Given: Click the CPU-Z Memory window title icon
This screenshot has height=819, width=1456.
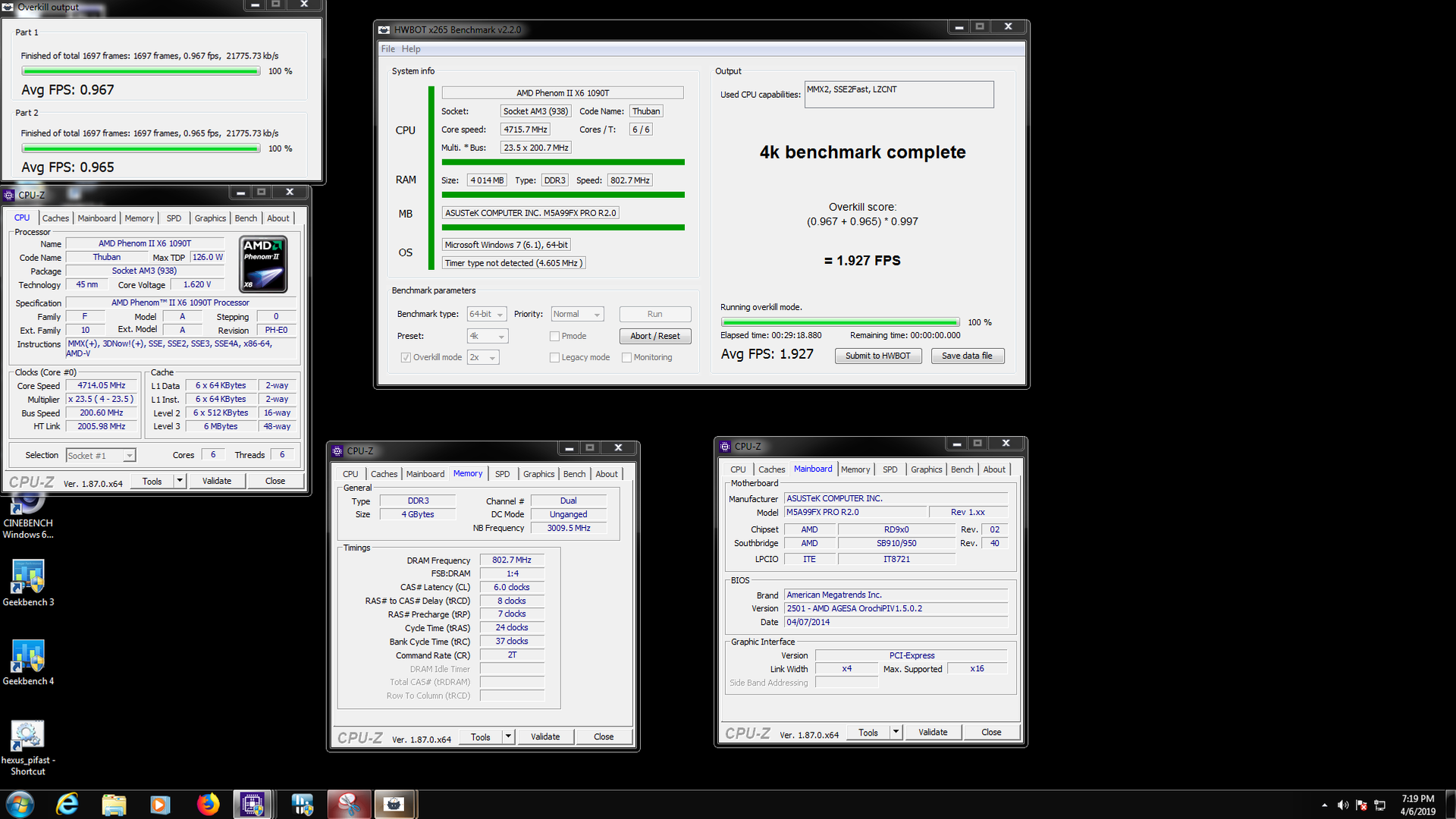Looking at the screenshot, I should 337,450.
